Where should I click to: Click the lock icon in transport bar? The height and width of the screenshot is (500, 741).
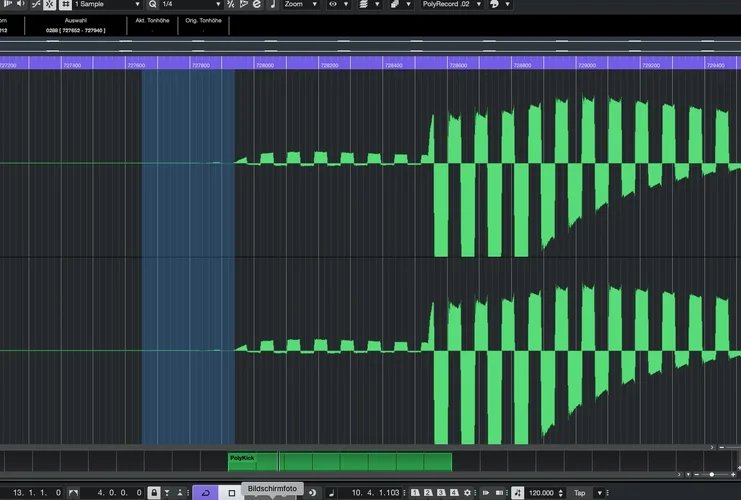pos(153,493)
